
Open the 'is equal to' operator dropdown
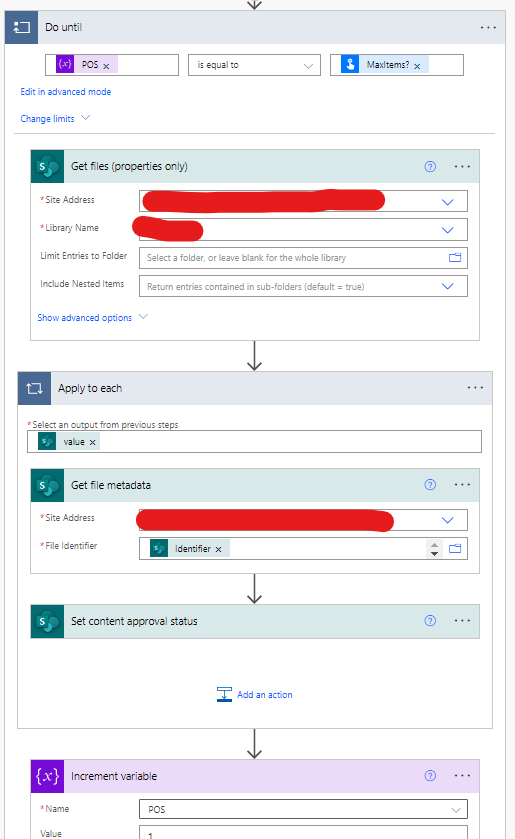pyautogui.click(x=254, y=65)
